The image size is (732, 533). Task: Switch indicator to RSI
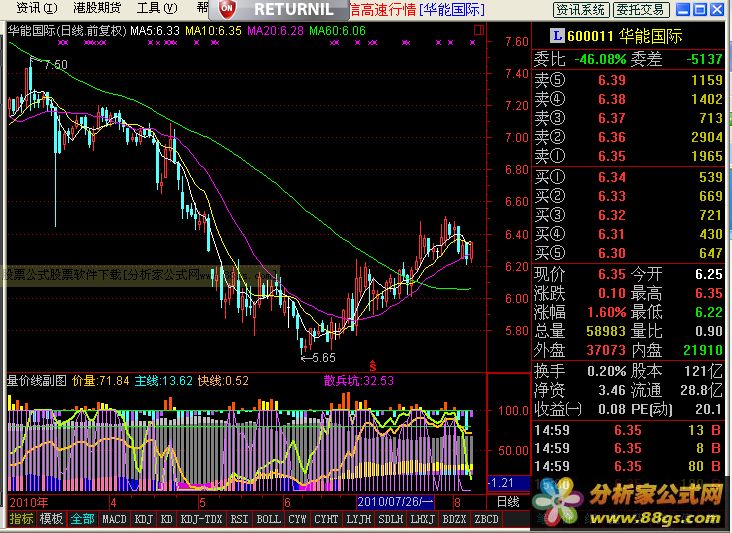click(239, 519)
